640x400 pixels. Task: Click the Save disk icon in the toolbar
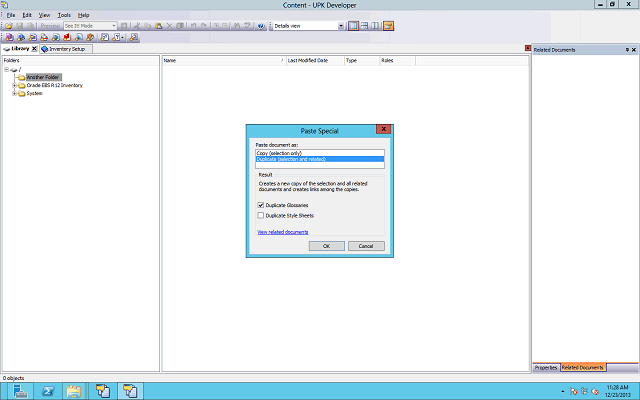(x=19, y=26)
